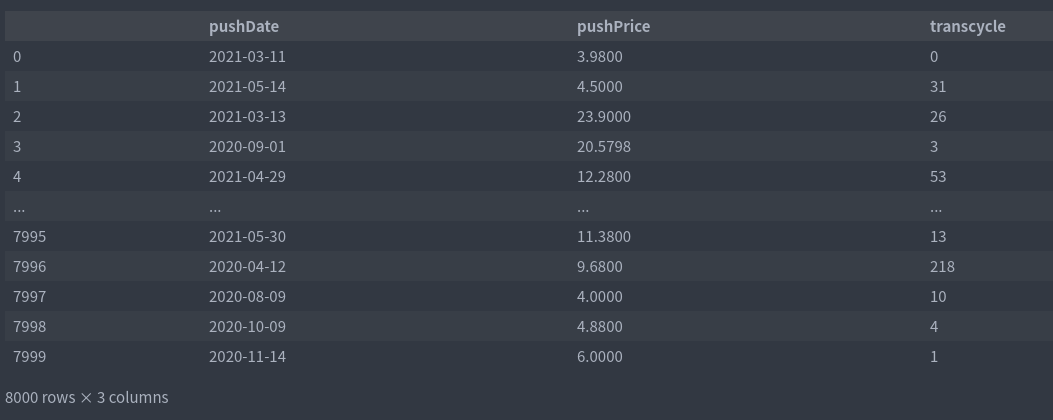Click the ellipsis in the pushPrice column
The width and height of the screenshot is (1053, 420).
pyautogui.click(x=583, y=209)
